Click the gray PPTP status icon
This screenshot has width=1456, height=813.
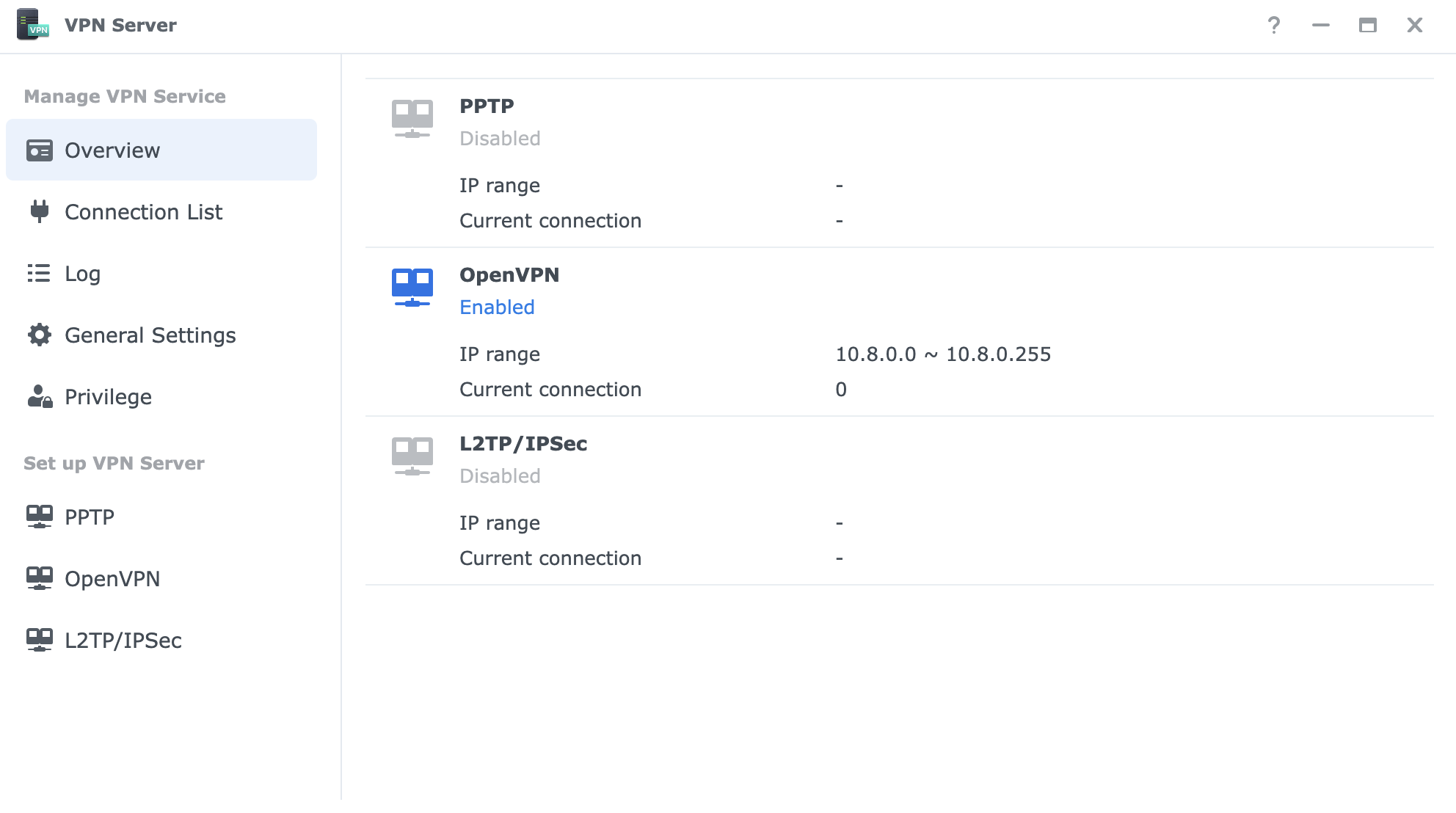tap(412, 119)
